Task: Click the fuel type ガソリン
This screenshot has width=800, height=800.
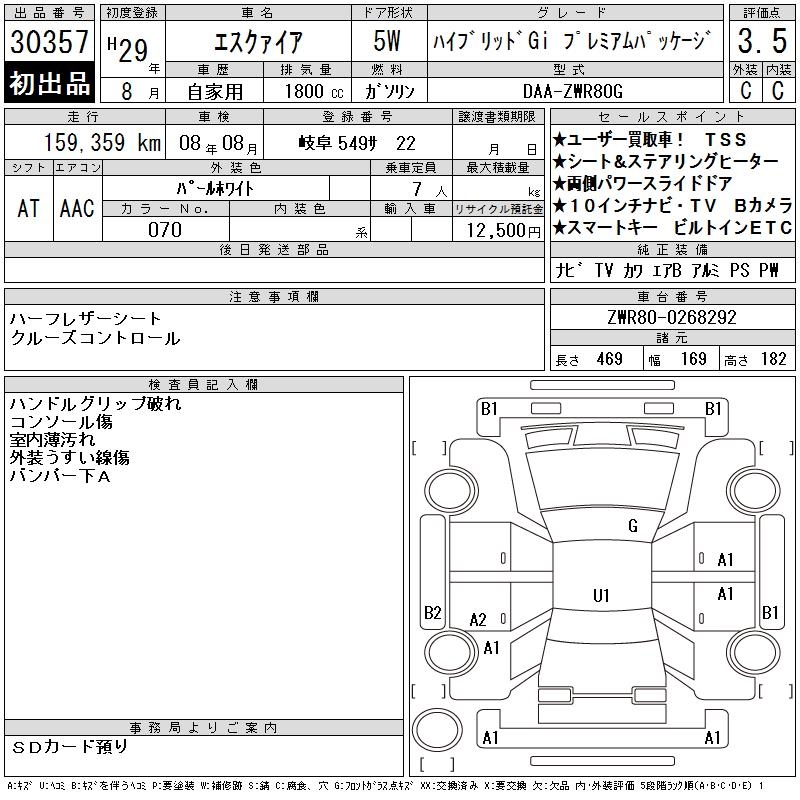Action: [389, 92]
